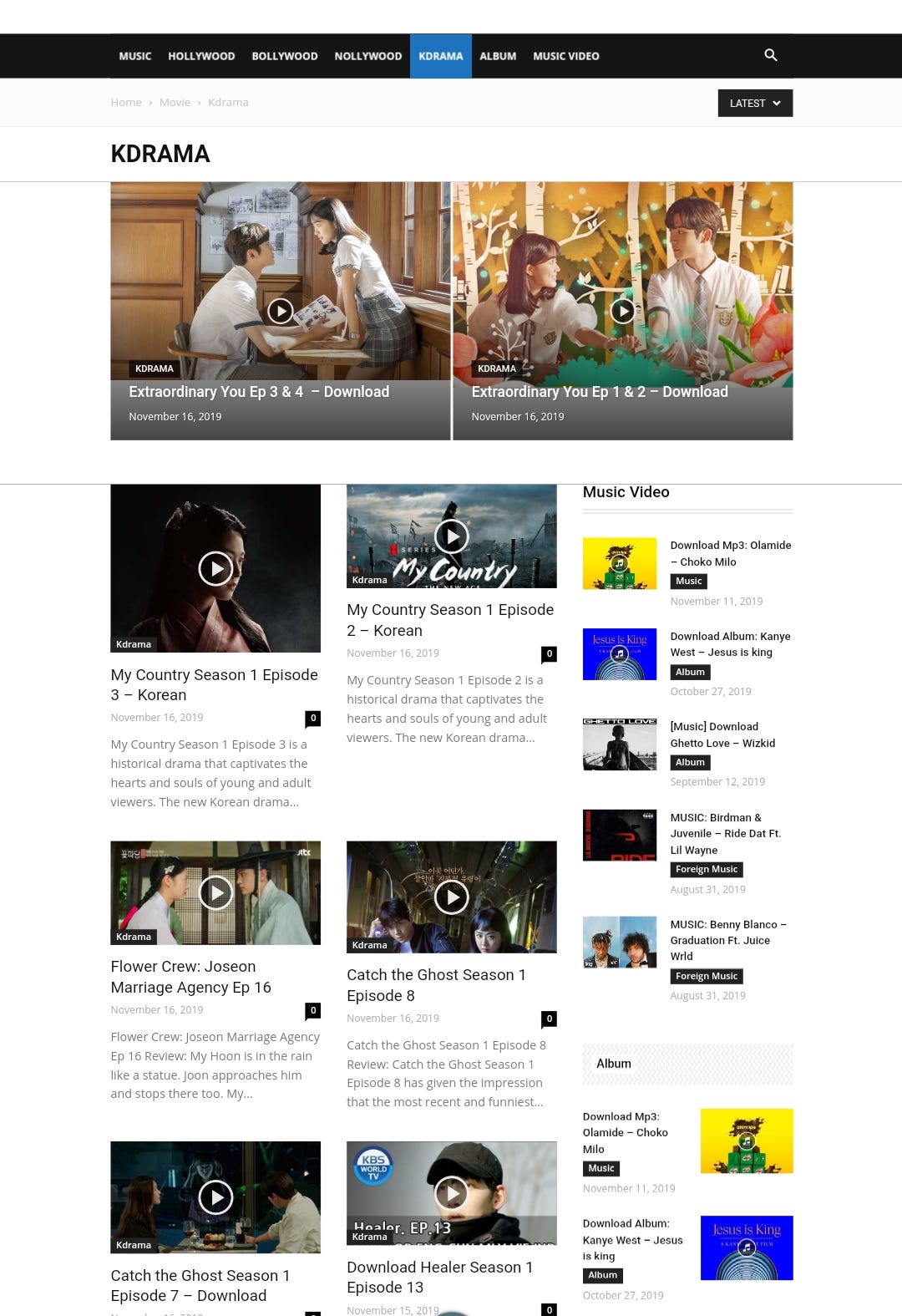Click play icon on Catch the Ghost Episode 7 thumbnail
The height and width of the screenshot is (1316, 902).
click(215, 1197)
